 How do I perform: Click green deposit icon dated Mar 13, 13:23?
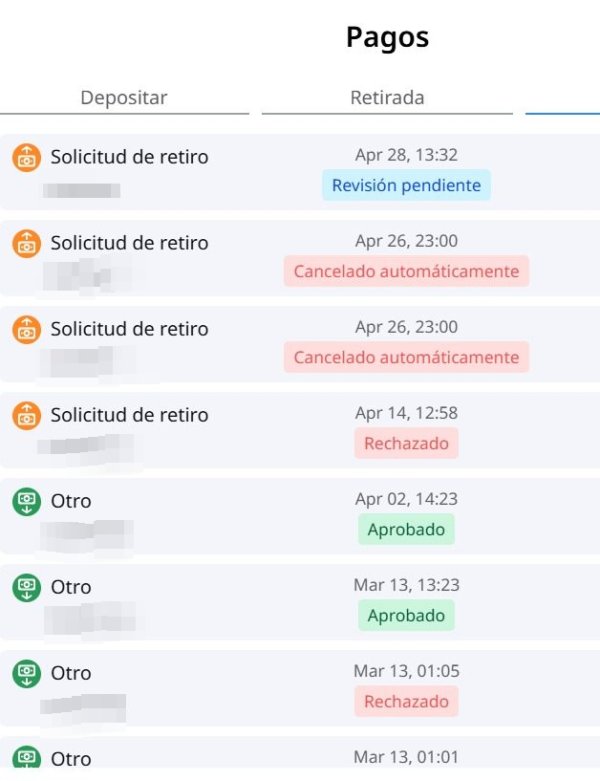click(26, 587)
